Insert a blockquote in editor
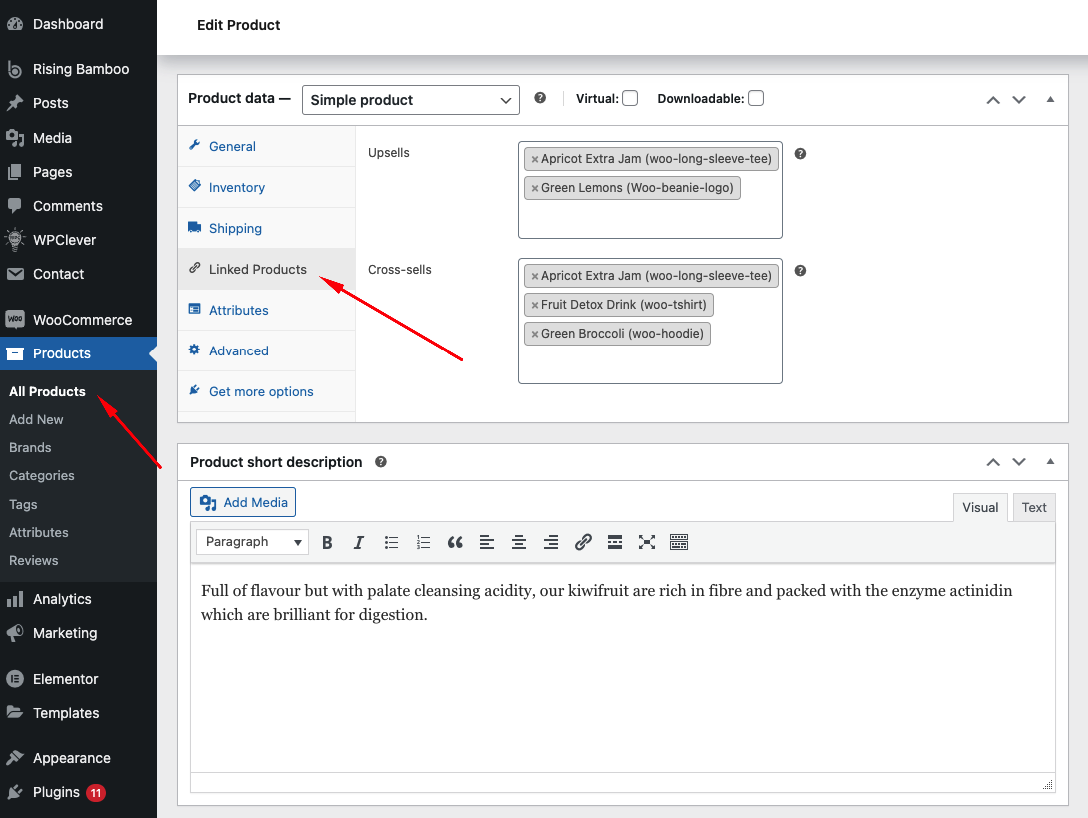The image size is (1088, 818). [455, 542]
